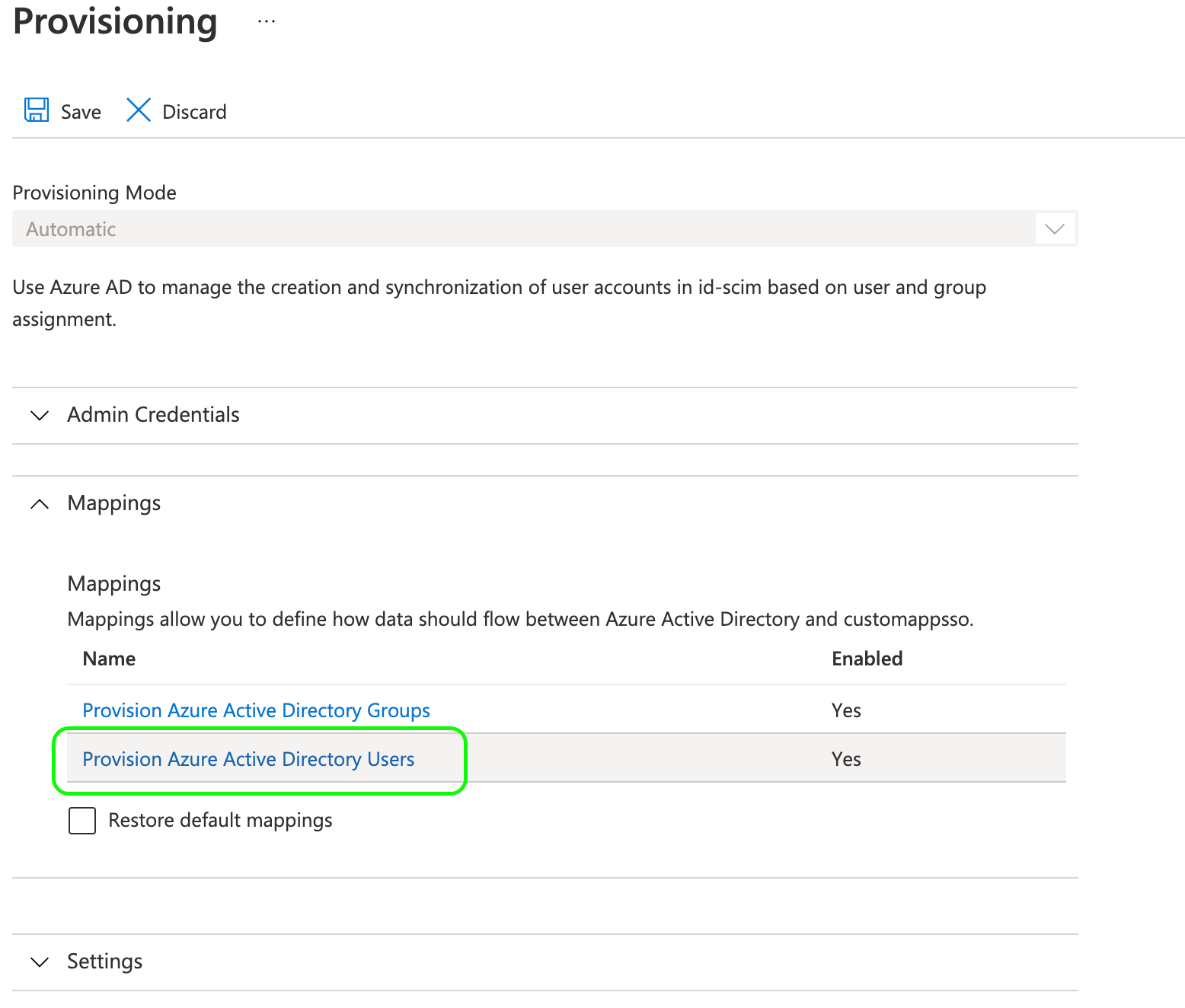
Task: Click Yes value in the Users row
Action: [x=846, y=759]
